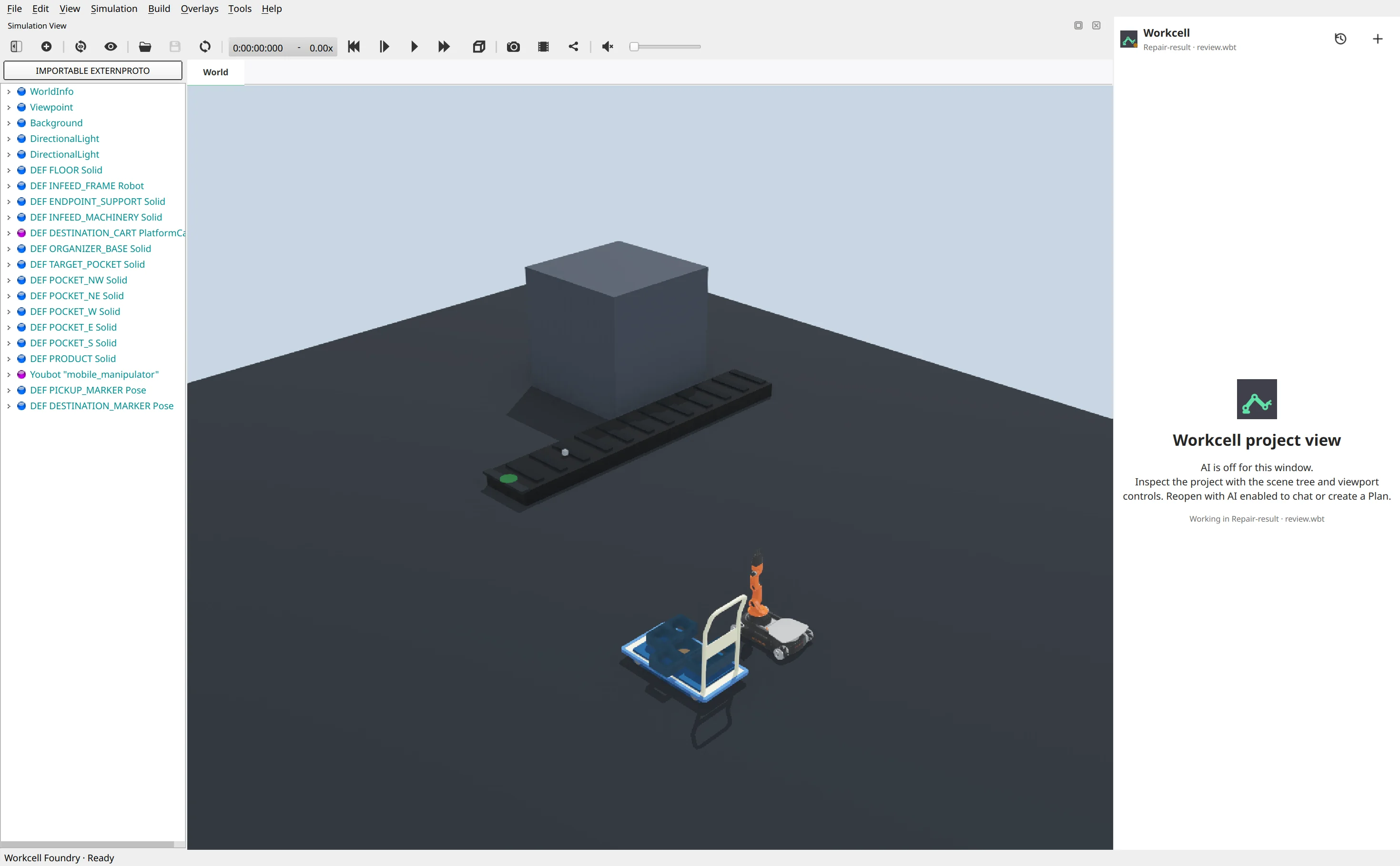This screenshot has height=866, width=1400.
Task: Click the share scene icon
Action: point(573,47)
